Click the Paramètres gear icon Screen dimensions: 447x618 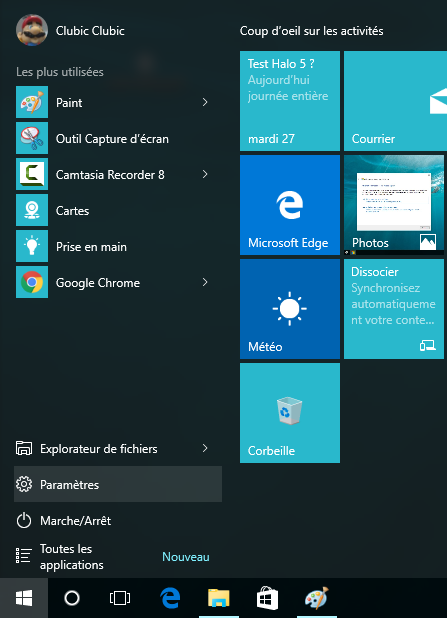point(24,484)
